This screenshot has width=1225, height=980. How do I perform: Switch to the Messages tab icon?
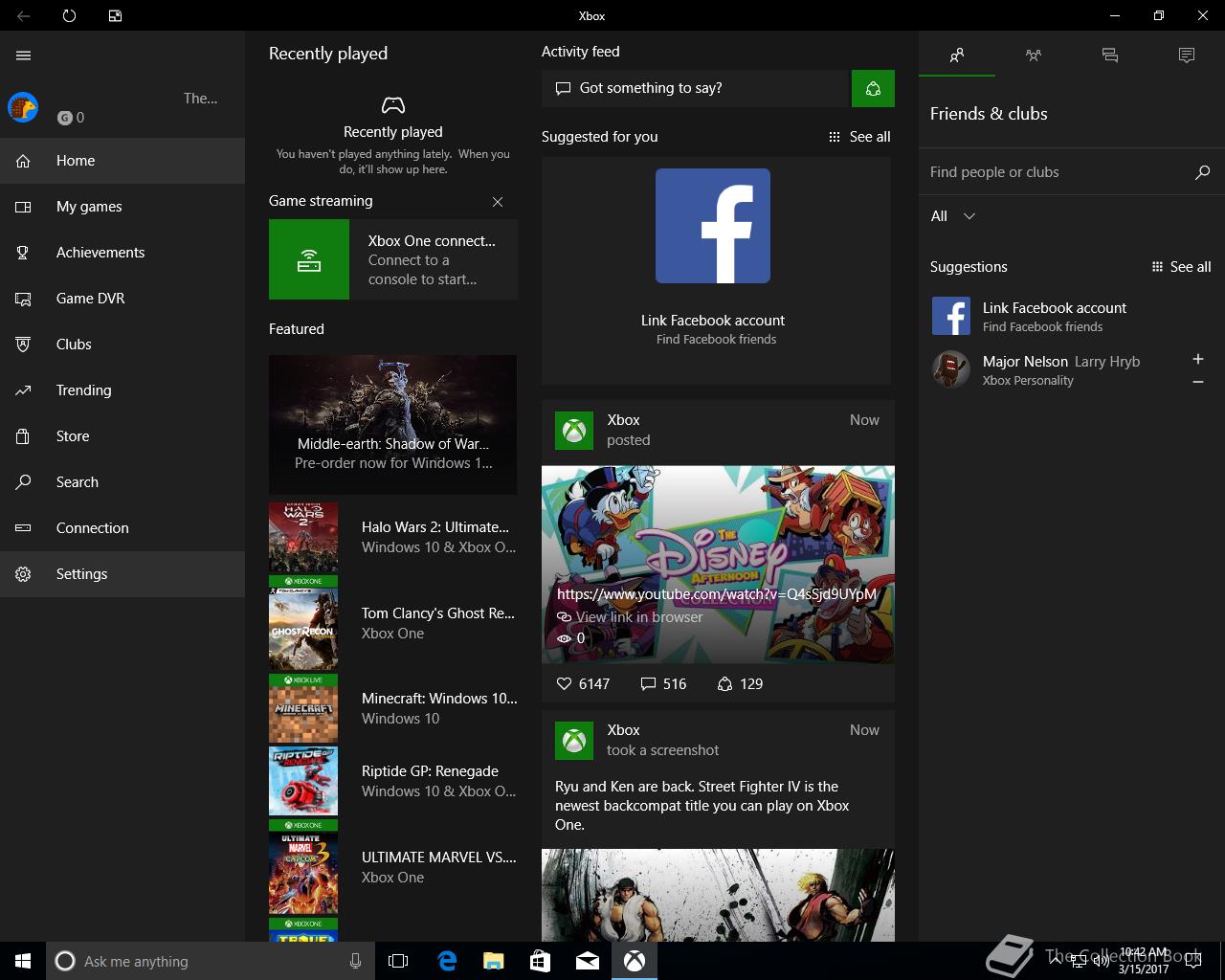tap(1110, 56)
